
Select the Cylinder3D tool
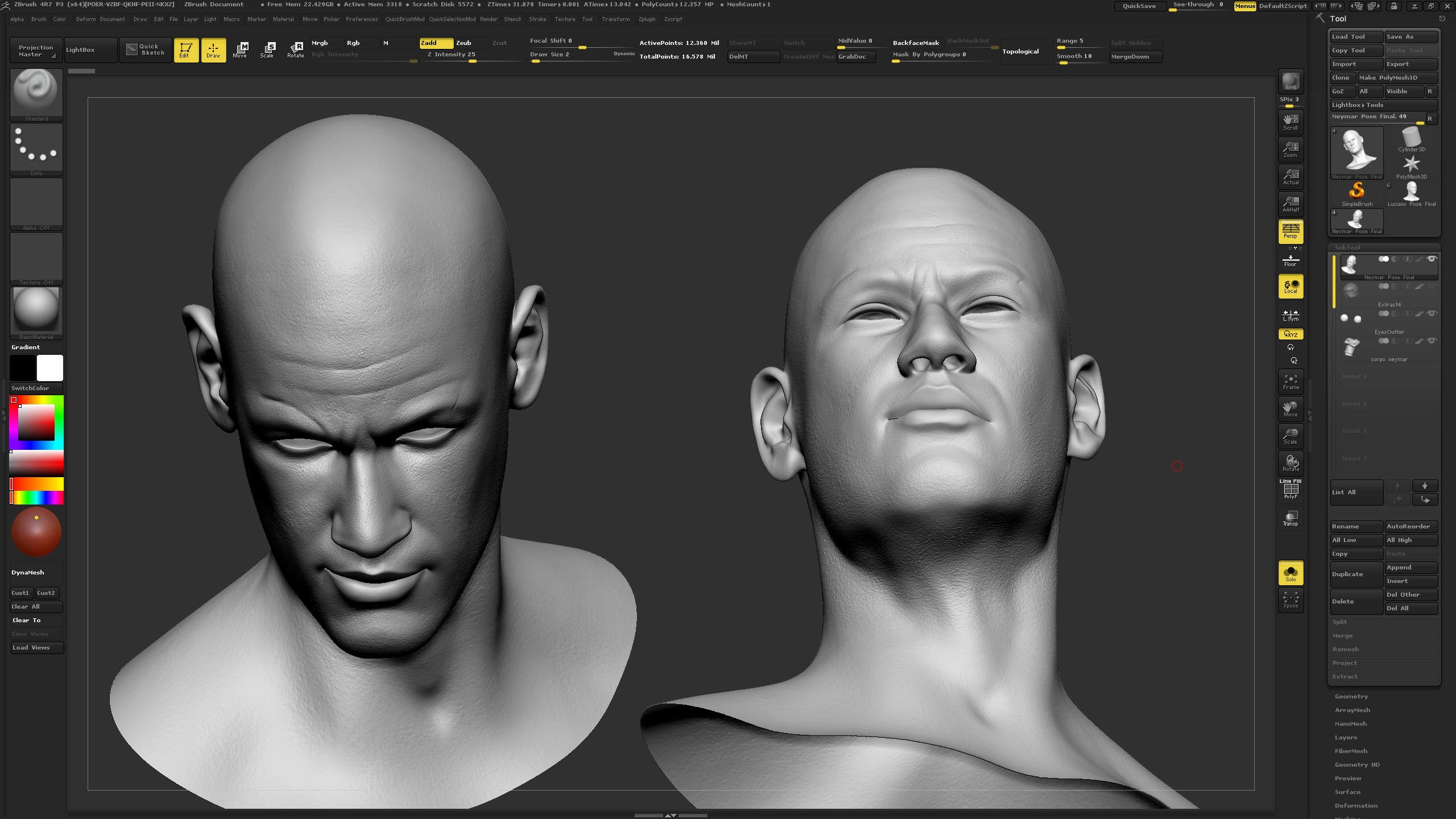[x=1411, y=139]
